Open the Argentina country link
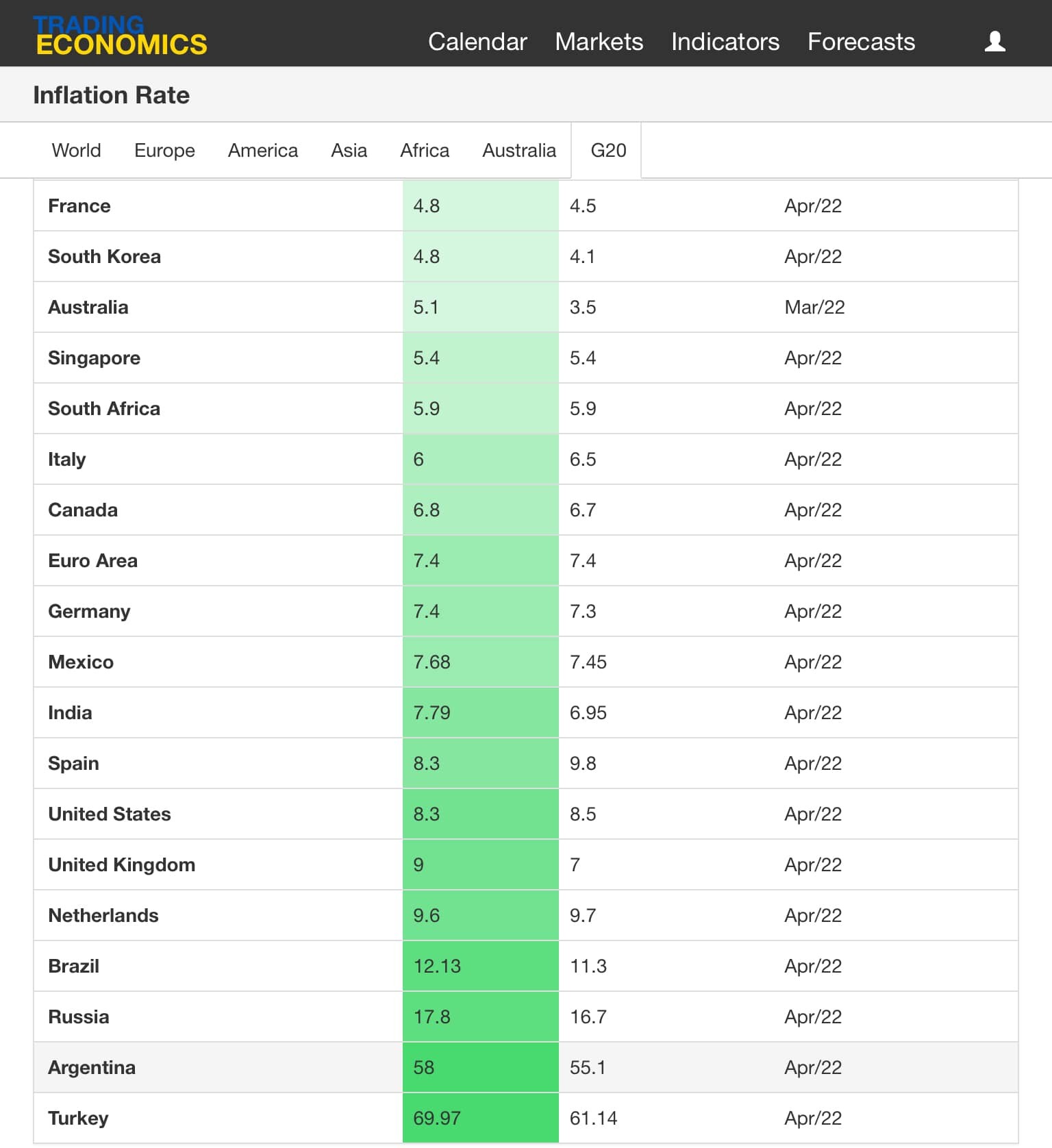This screenshot has height=1148, width=1052. [92, 1067]
